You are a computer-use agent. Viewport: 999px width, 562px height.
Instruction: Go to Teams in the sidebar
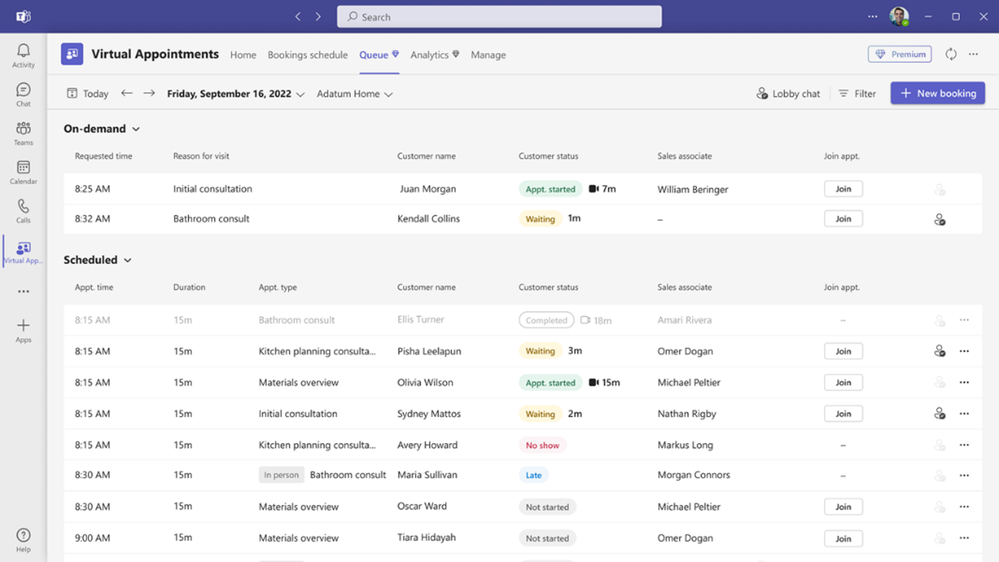pyautogui.click(x=23, y=133)
